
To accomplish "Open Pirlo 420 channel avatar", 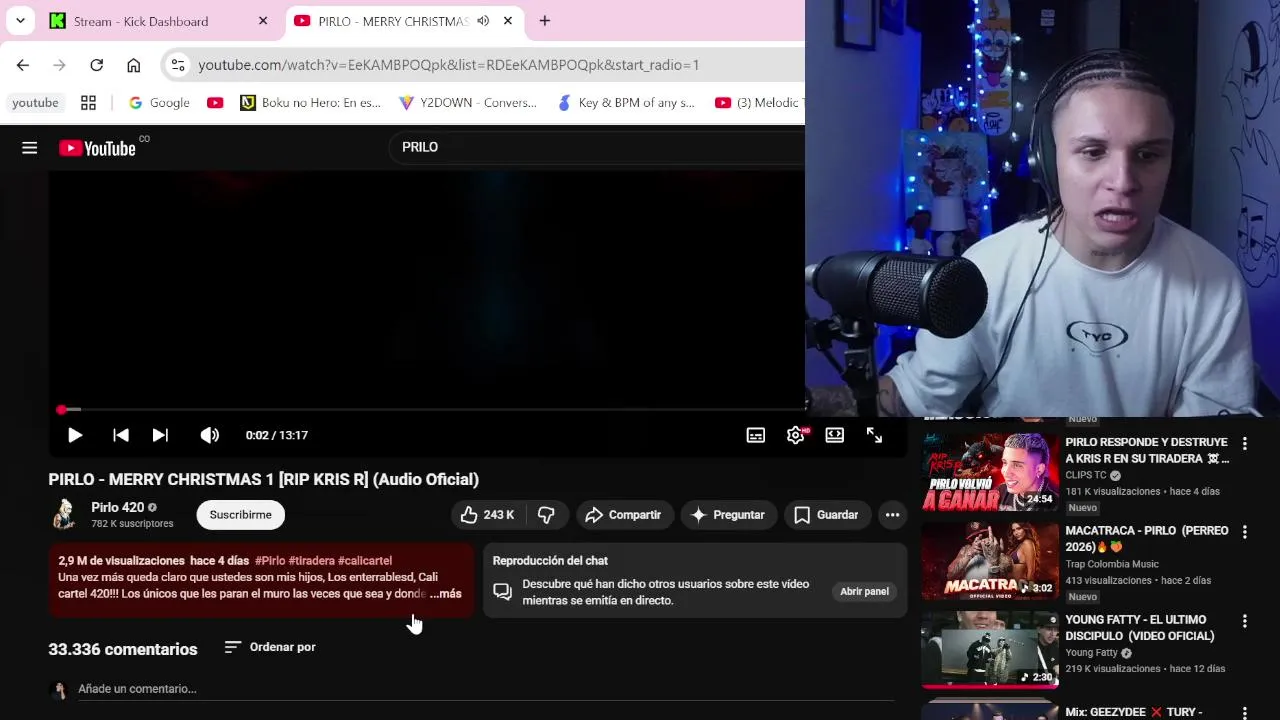I will 64,514.
